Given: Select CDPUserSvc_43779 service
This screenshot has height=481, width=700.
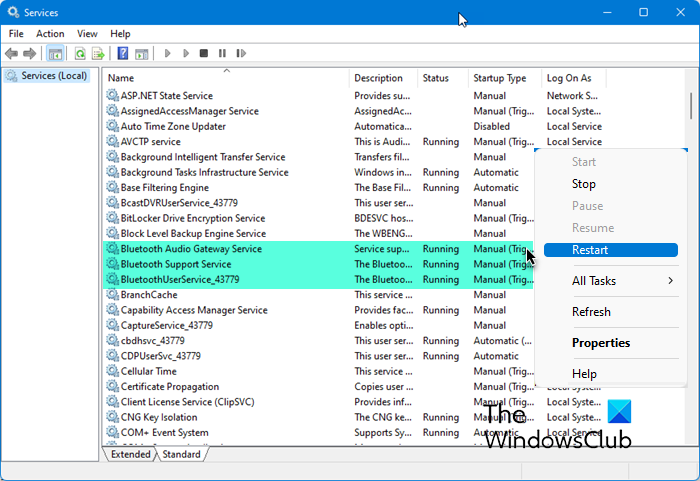Looking at the screenshot, I should (x=161, y=356).
